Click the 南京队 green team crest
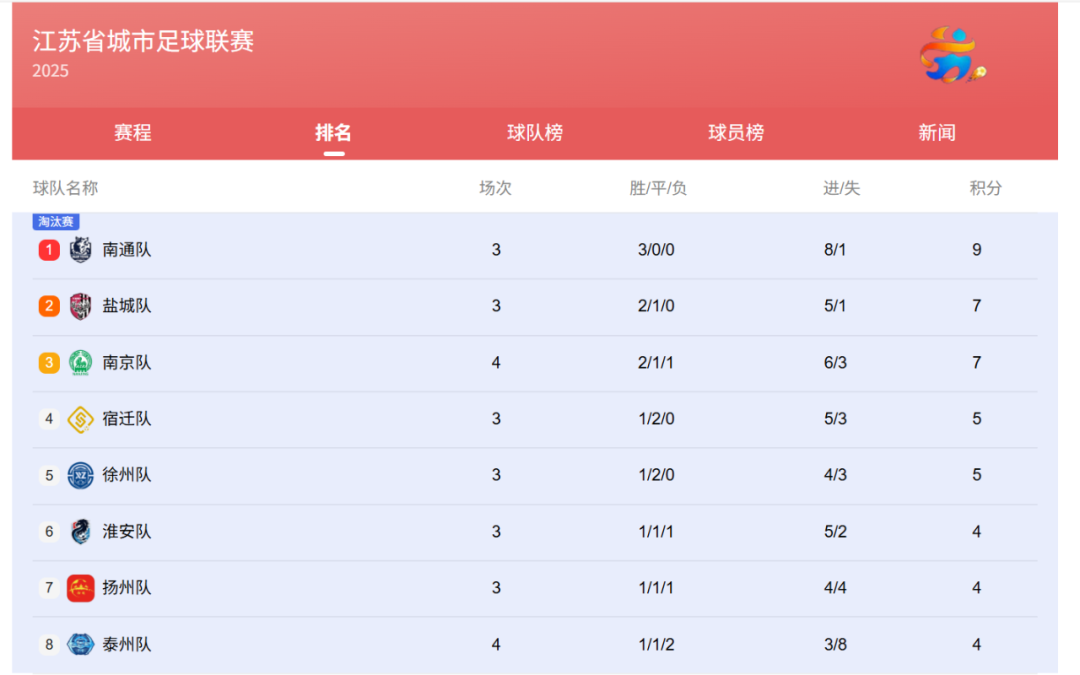1080x675 pixels. pos(81,362)
